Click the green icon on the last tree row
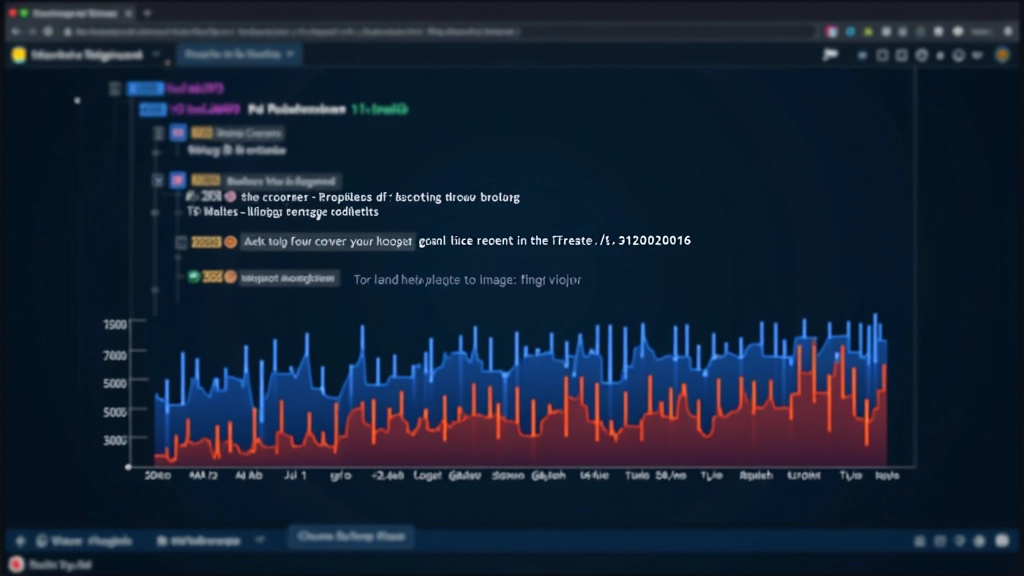This screenshot has height=576, width=1024. coord(194,277)
